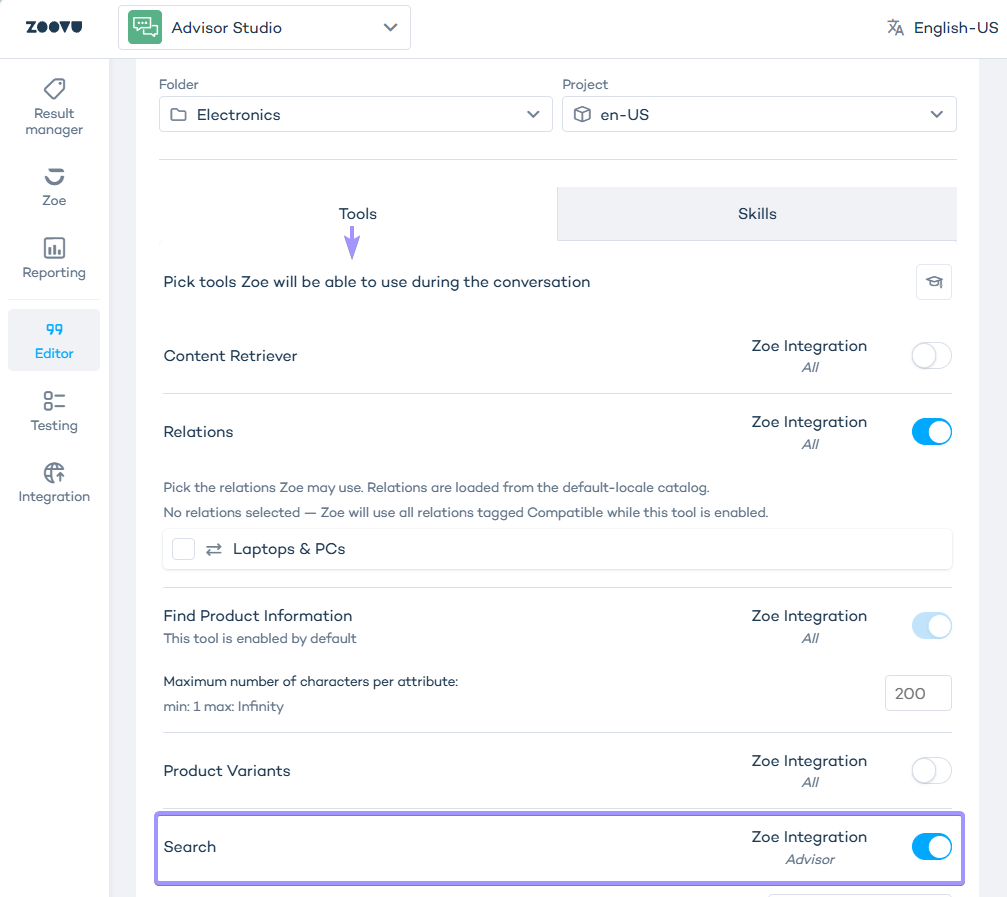
Task: Click the Laptops & PCs relation row
Action: [557, 549]
